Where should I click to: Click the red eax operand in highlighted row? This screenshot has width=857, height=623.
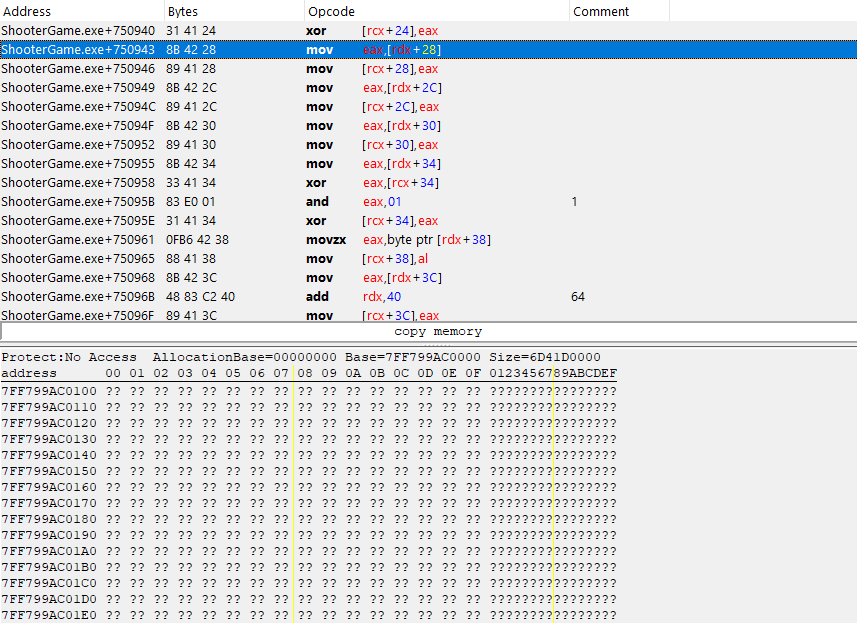(x=374, y=49)
